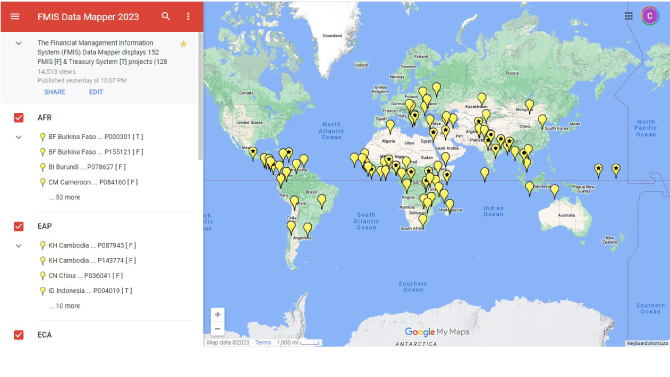Open BI Burundi P078627 [F] entry
This screenshot has height=377, width=670.
point(87,167)
